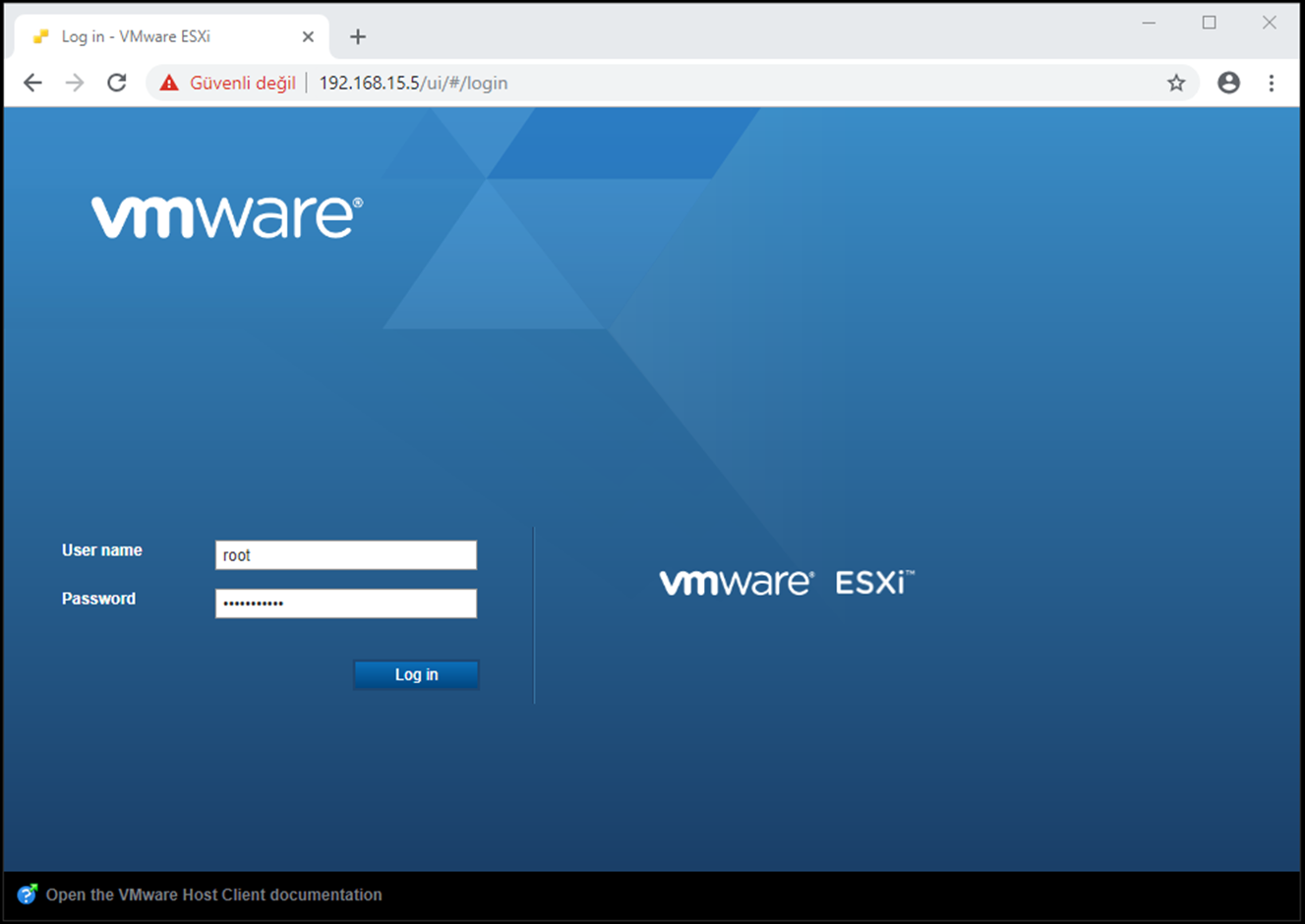Click the address bar URL 192.168.15.5
The width and height of the screenshot is (1305, 924).
coord(413,83)
